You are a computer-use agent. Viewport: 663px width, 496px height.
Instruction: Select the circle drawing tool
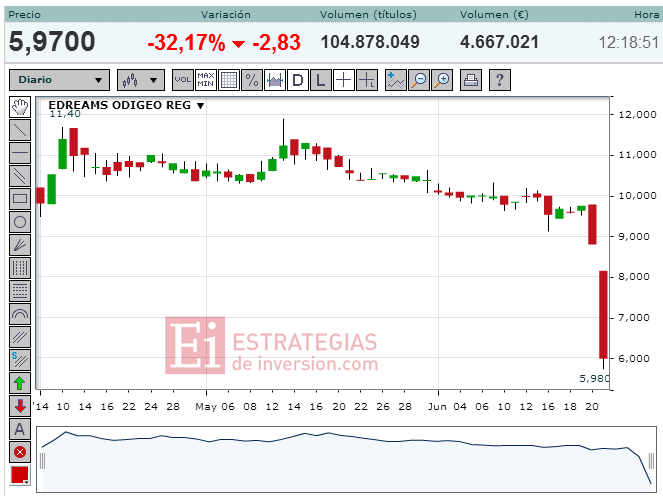pyautogui.click(x=20, y=222)
